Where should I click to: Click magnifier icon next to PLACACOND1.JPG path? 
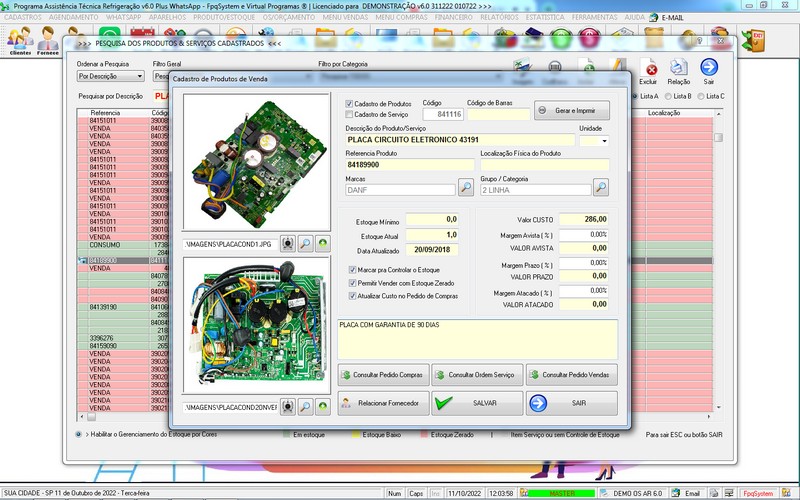tap(305, 243)
